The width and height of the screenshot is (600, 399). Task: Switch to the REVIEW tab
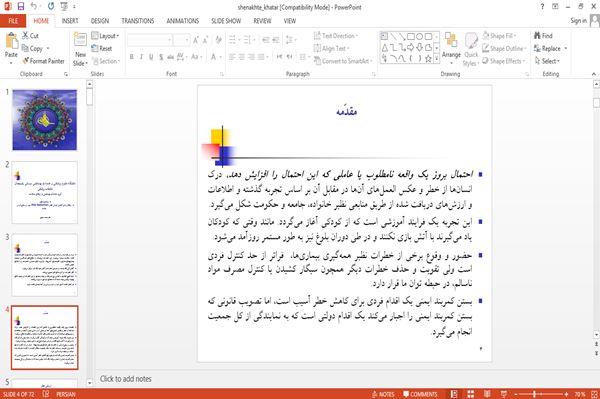point(262,21)
